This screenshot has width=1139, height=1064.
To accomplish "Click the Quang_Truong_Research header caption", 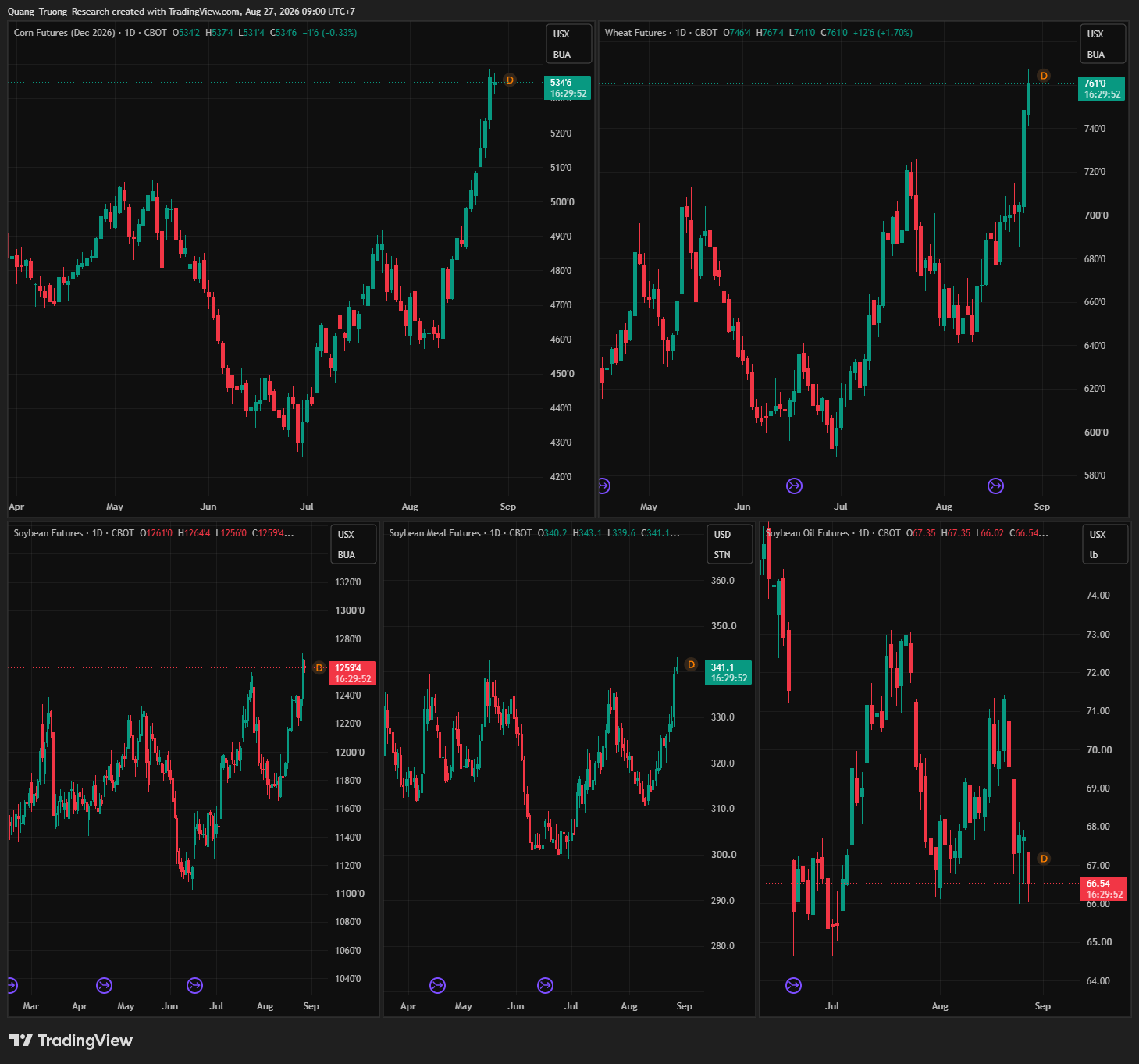I will point(181,12).
